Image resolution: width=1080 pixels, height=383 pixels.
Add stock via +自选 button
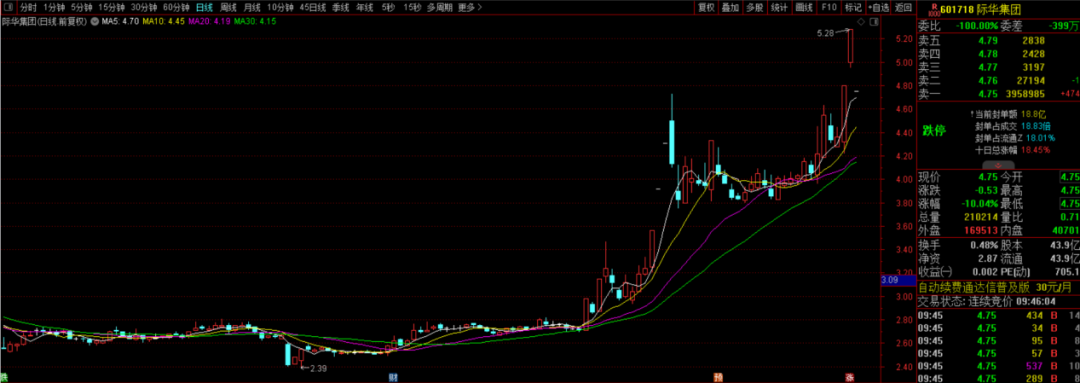[878, 8]
